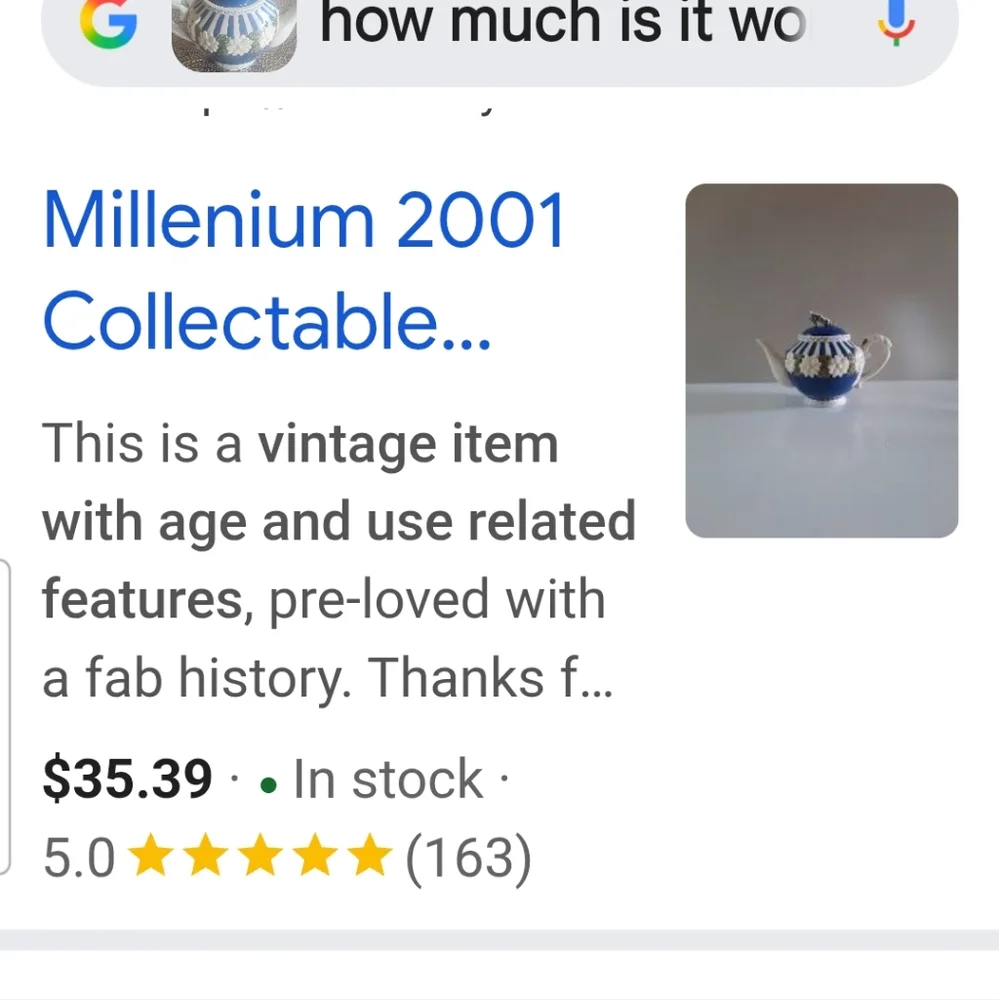Click the 5.0 rating score

point(79,858)
